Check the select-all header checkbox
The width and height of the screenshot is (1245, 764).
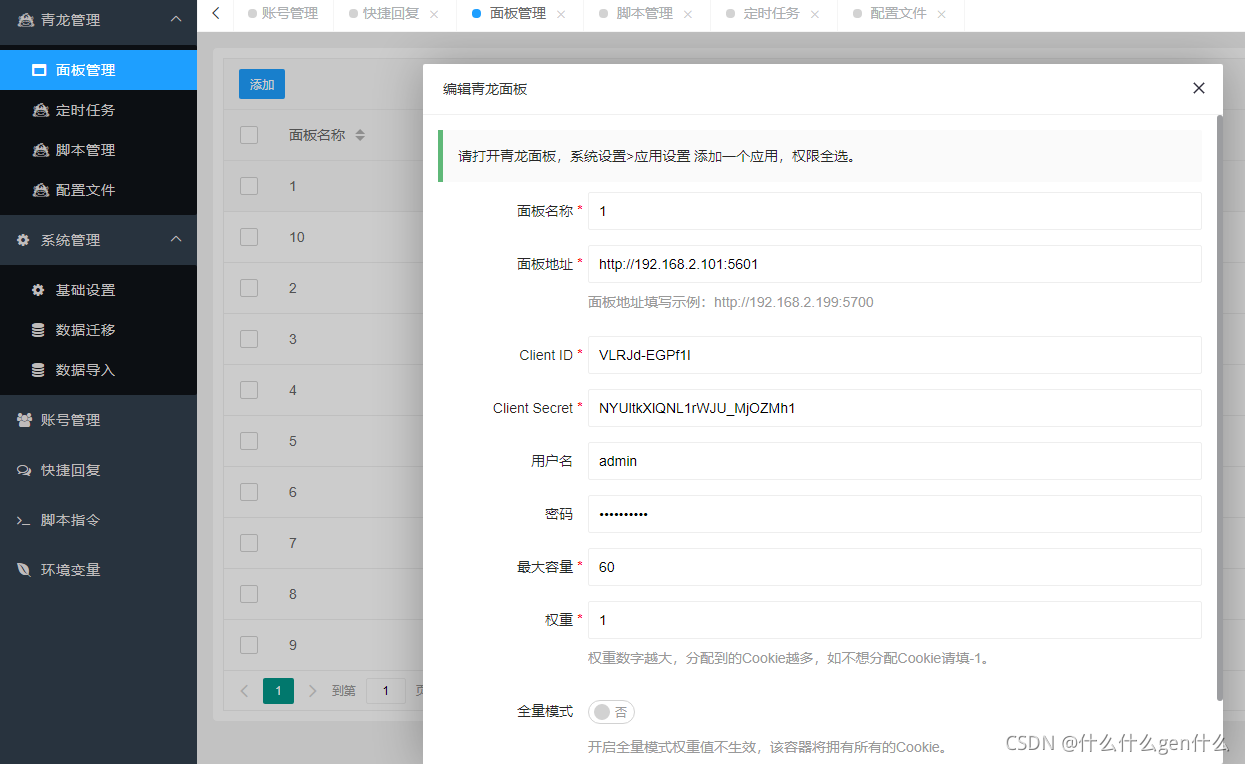(x=249, y=135)
